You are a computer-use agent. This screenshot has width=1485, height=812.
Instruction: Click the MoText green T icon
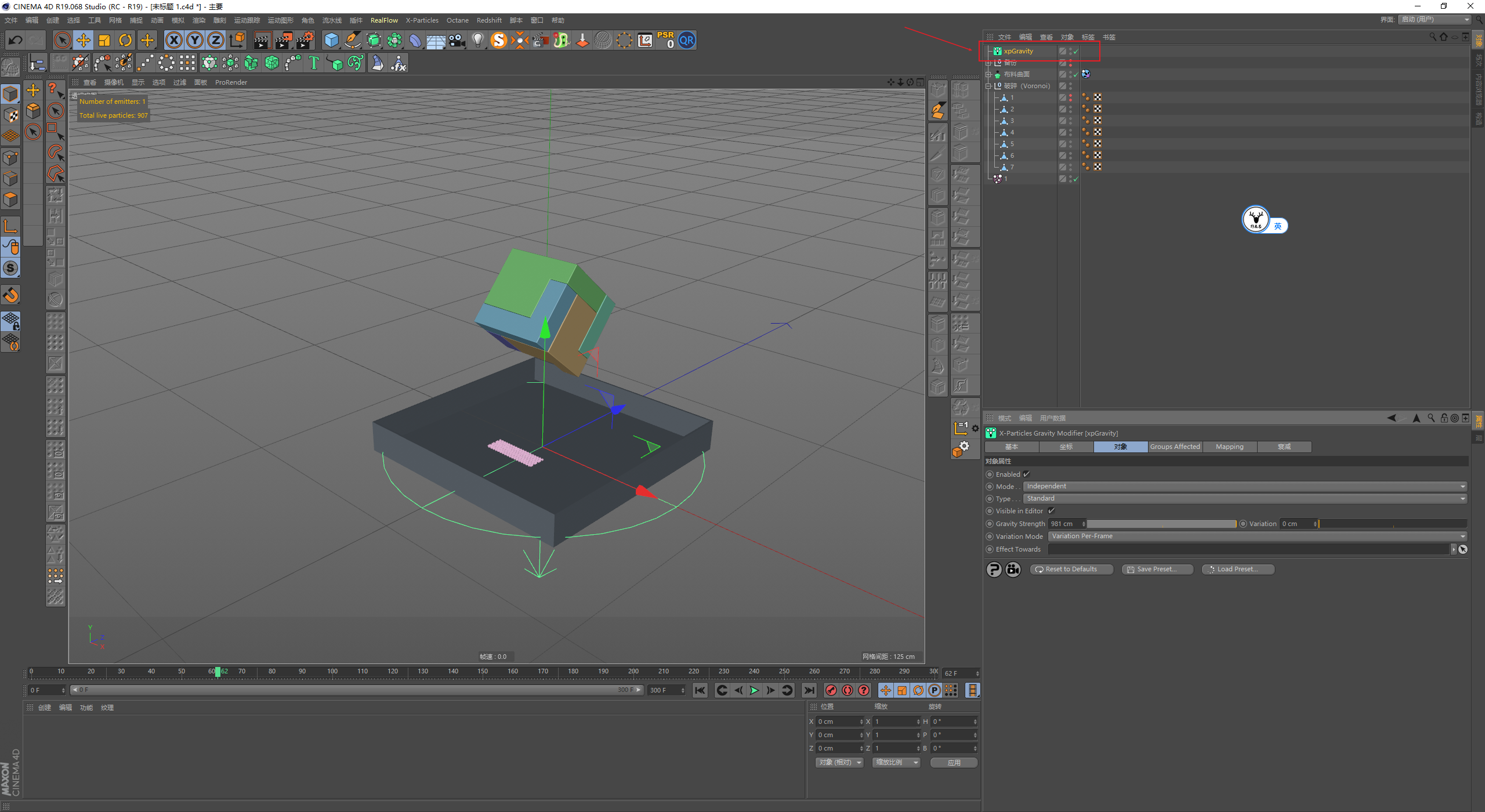pos(314,63)
